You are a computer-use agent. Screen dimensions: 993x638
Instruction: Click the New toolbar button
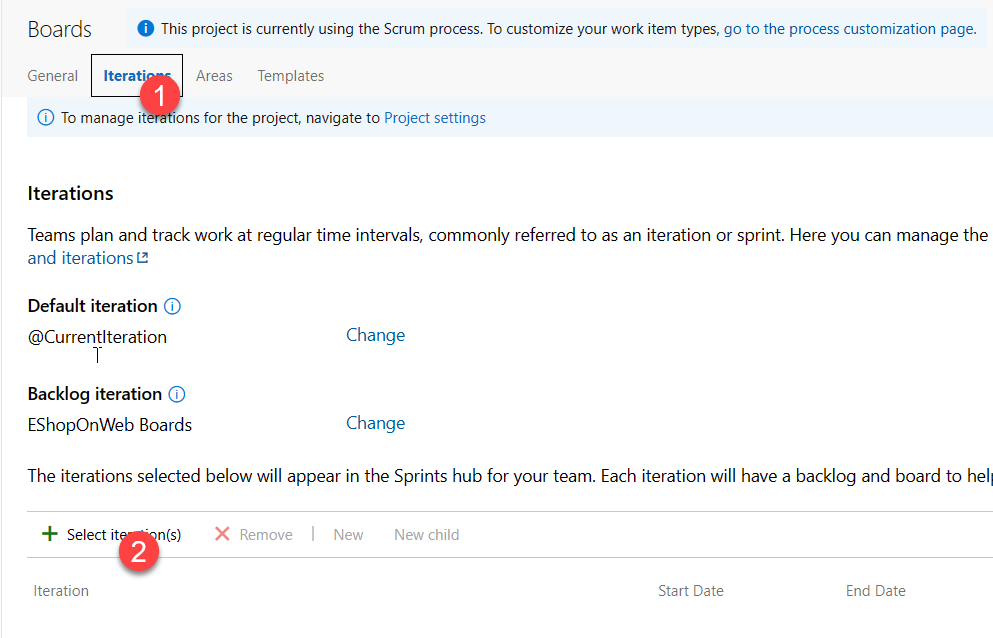click(348, 535)
